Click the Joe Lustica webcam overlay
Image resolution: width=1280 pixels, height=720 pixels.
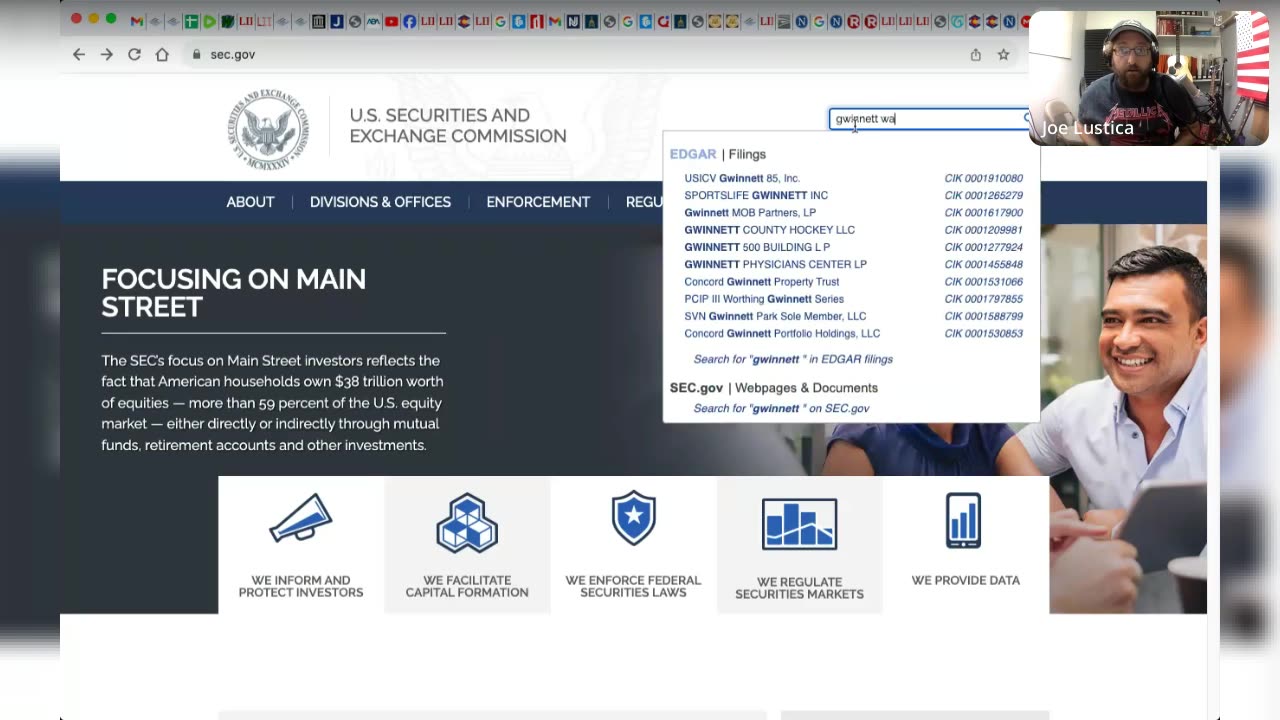1149,78
